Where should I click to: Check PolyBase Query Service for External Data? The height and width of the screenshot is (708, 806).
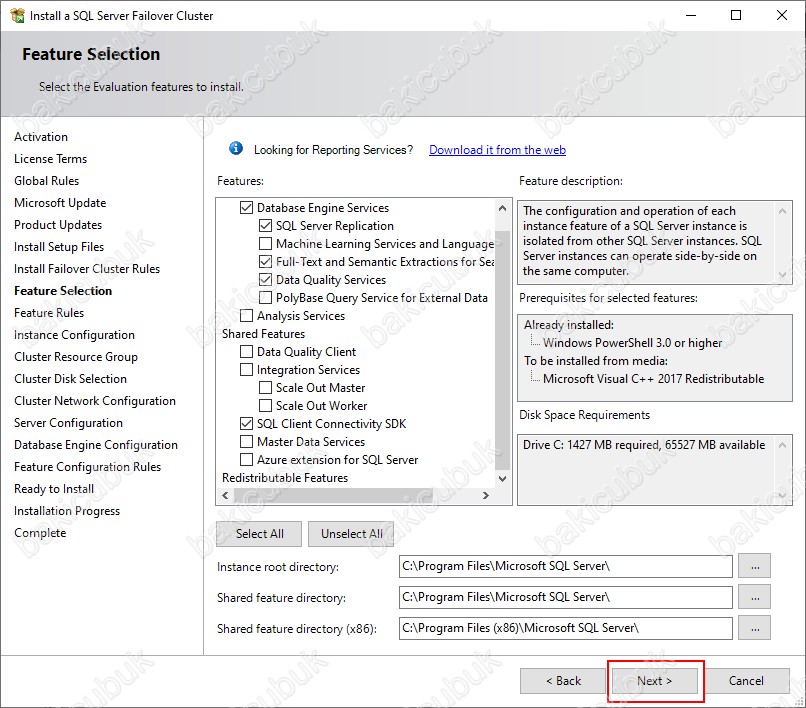(265, 298)
